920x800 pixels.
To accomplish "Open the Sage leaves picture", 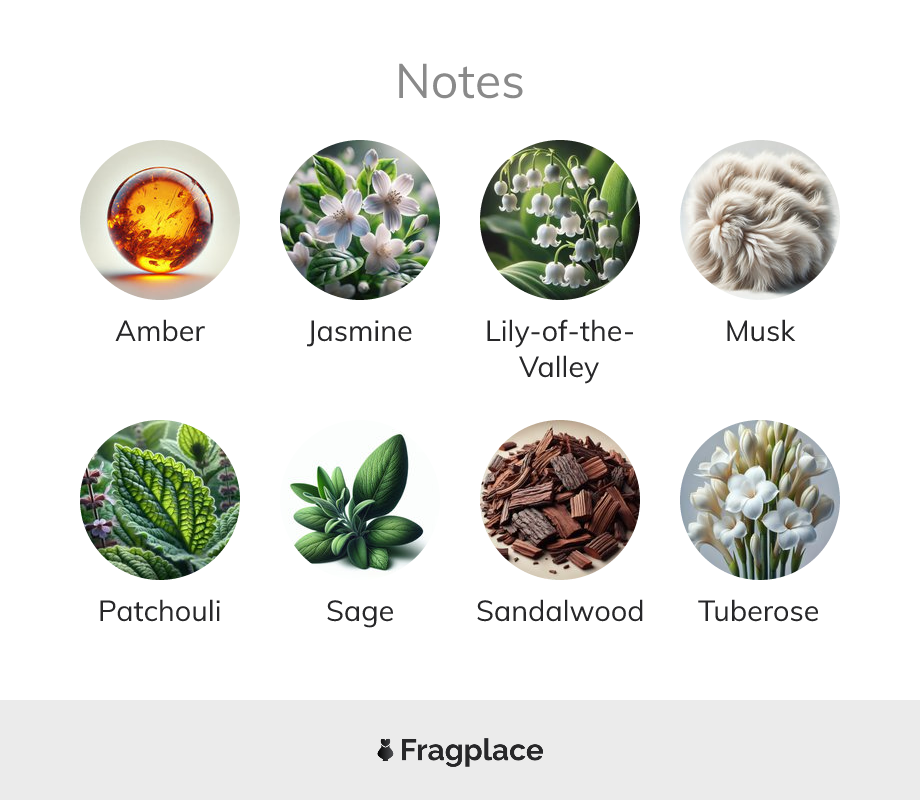I will pyautogui.click(x=360, y=499).
